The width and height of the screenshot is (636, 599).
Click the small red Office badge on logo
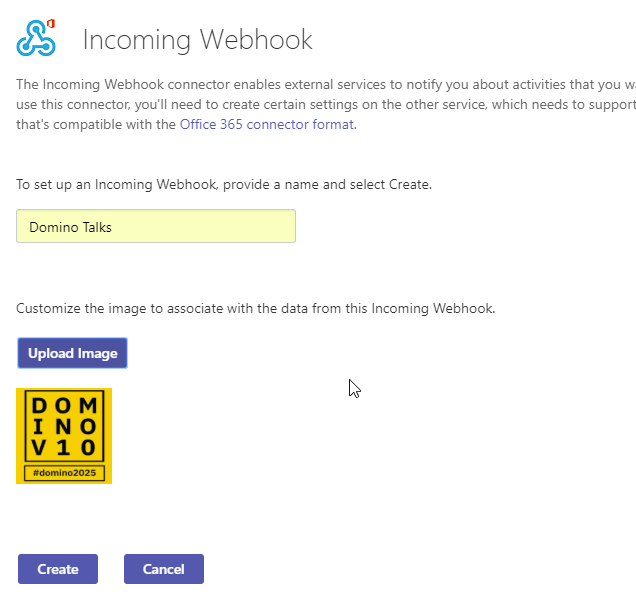51,24
